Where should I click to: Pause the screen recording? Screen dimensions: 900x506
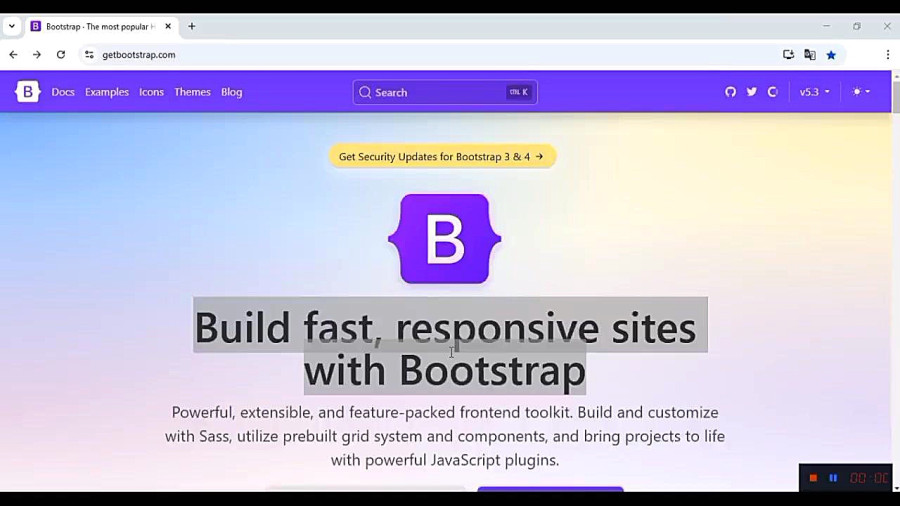coord(833,478)
